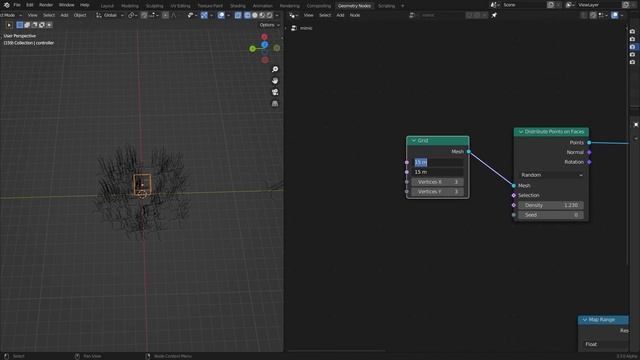Viewport: 640px width, 360px height.
Task: Click the Blender logo icon
Action: [7, 5]
